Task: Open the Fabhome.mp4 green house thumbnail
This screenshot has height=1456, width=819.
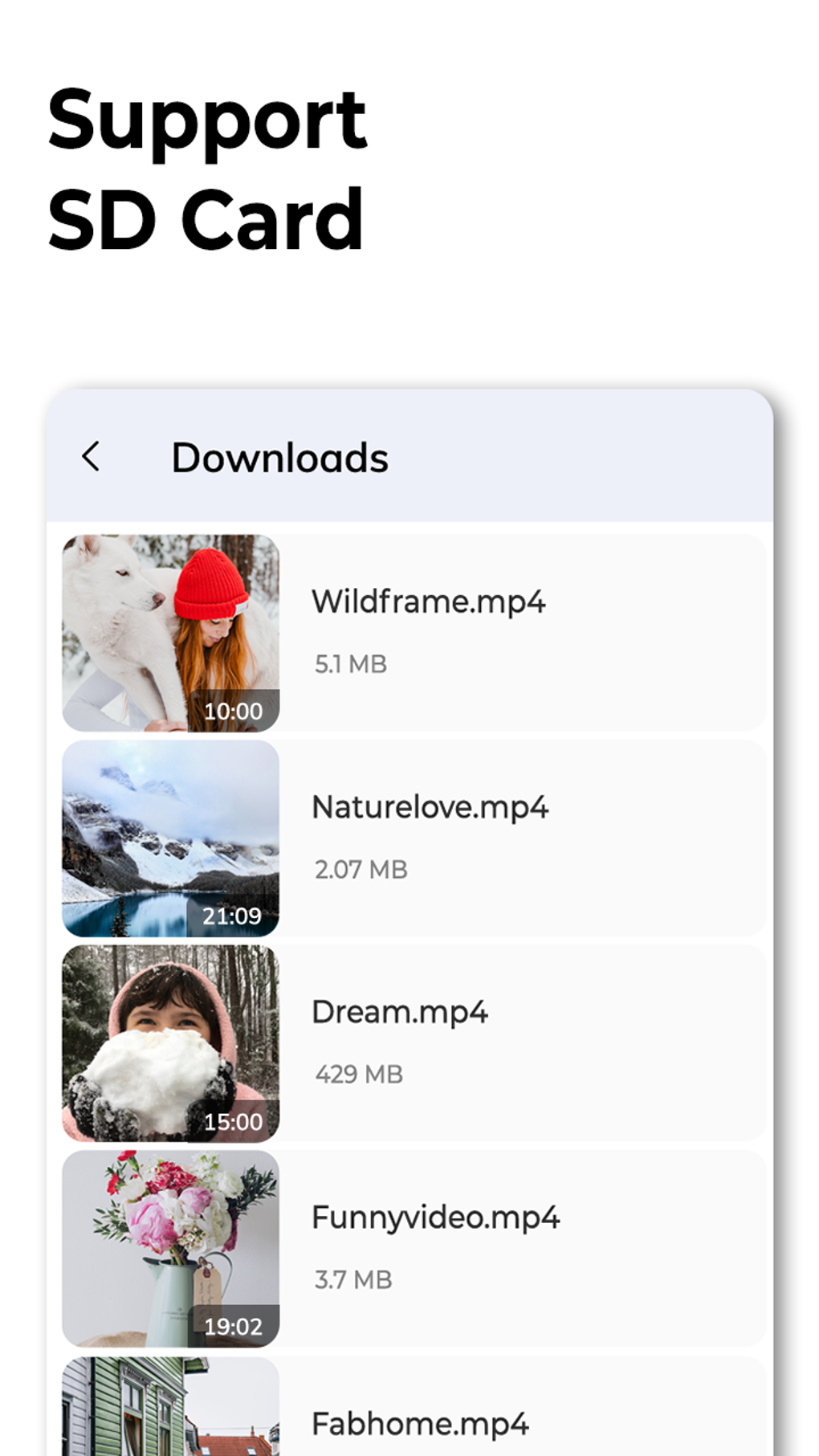Action: point(171,1406)
